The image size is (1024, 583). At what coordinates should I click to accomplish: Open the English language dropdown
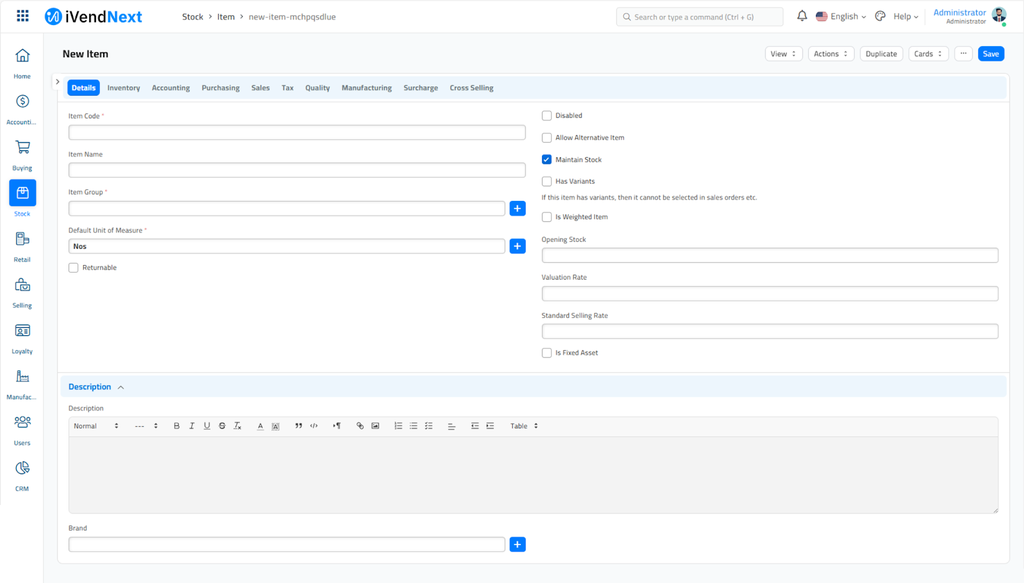point(841,17)
